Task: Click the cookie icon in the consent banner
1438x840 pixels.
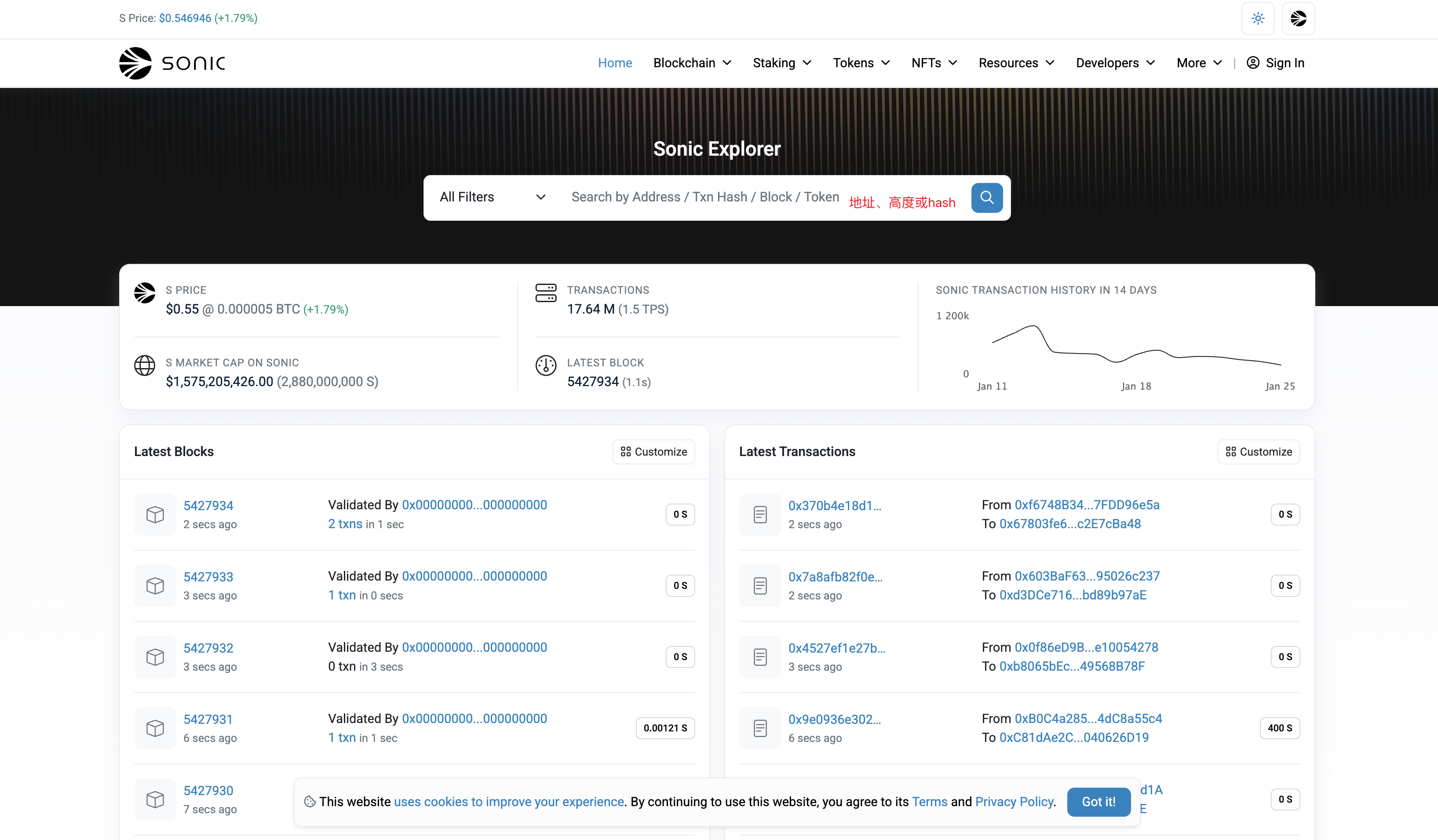Action: point(310,802)
